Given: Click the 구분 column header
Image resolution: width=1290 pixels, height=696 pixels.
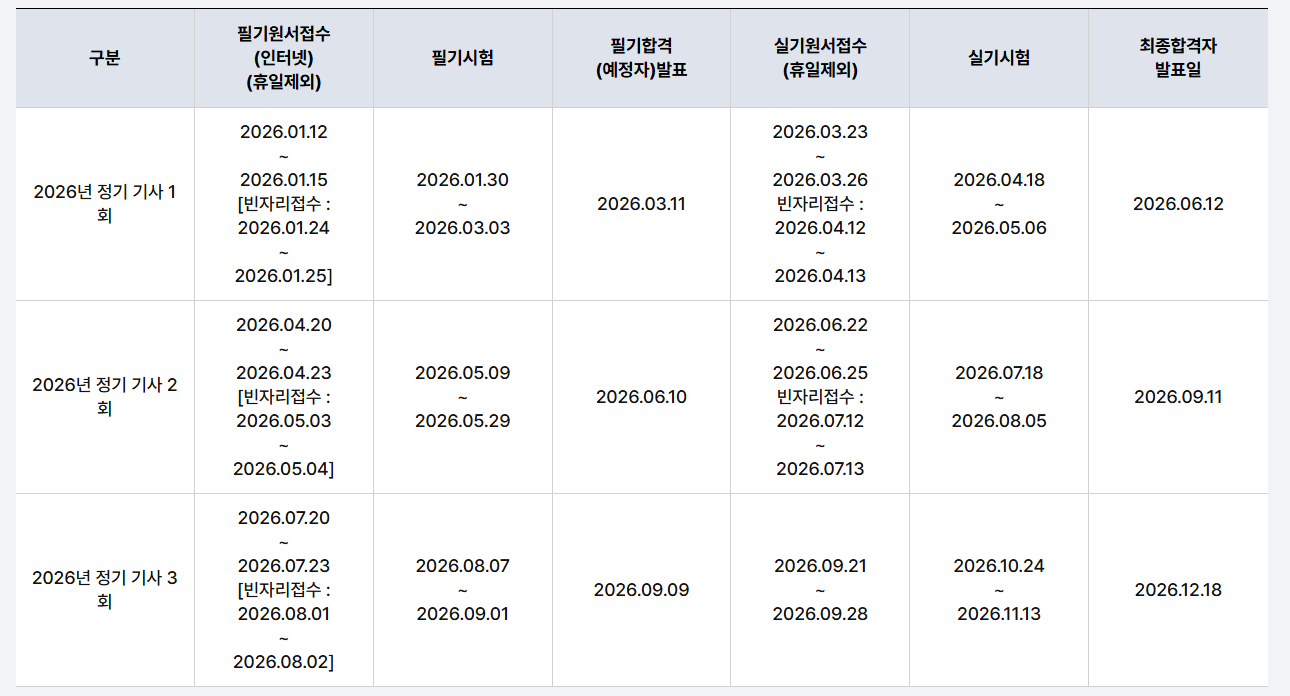Looking at the screenshot, I should point(105,58).
